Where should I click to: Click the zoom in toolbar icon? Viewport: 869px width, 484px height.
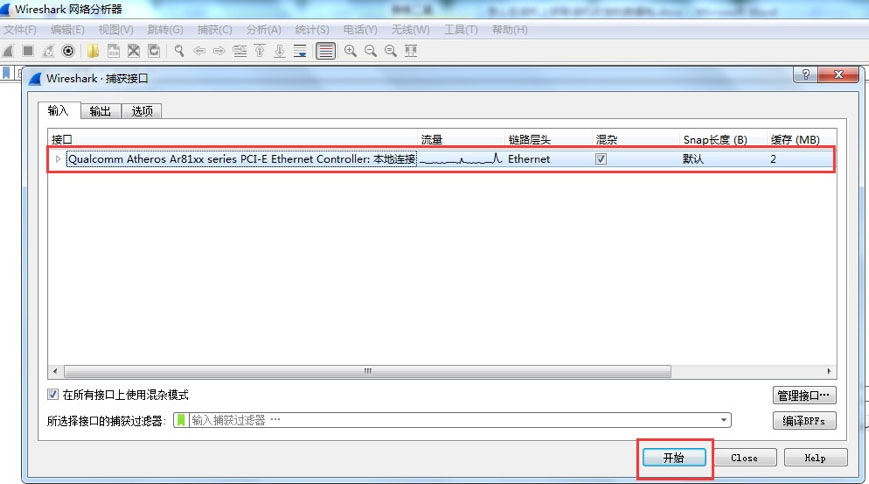[x=350, y=51]
